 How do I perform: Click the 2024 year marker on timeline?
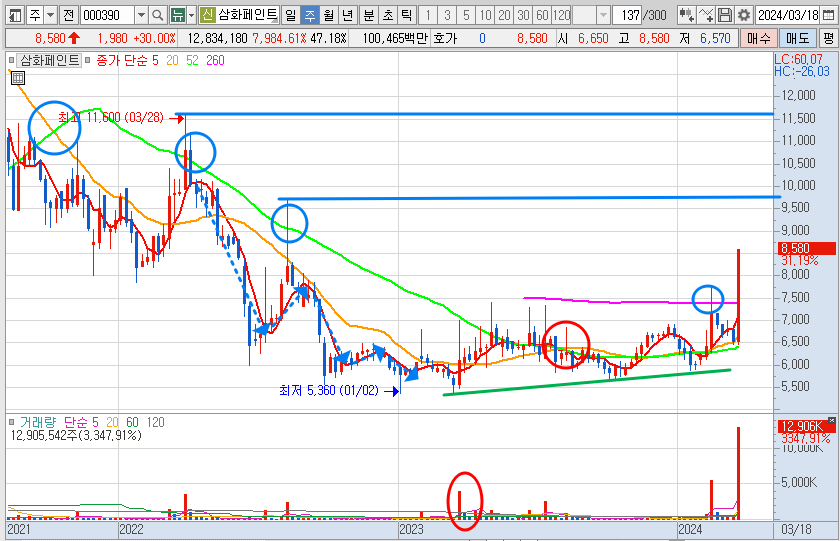click(690, 529)
